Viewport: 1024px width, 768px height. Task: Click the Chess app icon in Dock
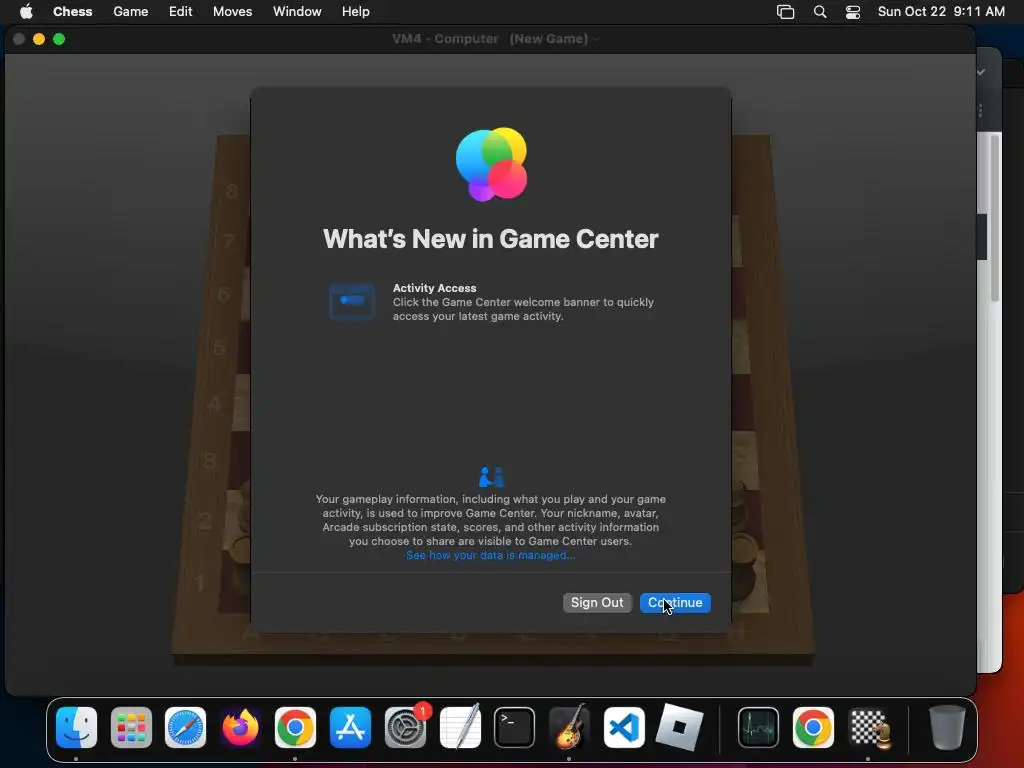(869, 727)
